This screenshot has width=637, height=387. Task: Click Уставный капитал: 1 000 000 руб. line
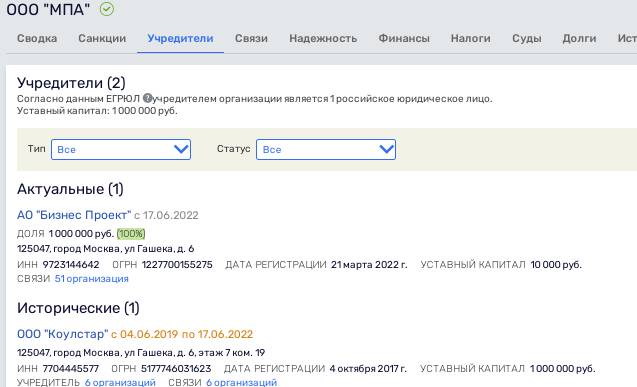97,111
